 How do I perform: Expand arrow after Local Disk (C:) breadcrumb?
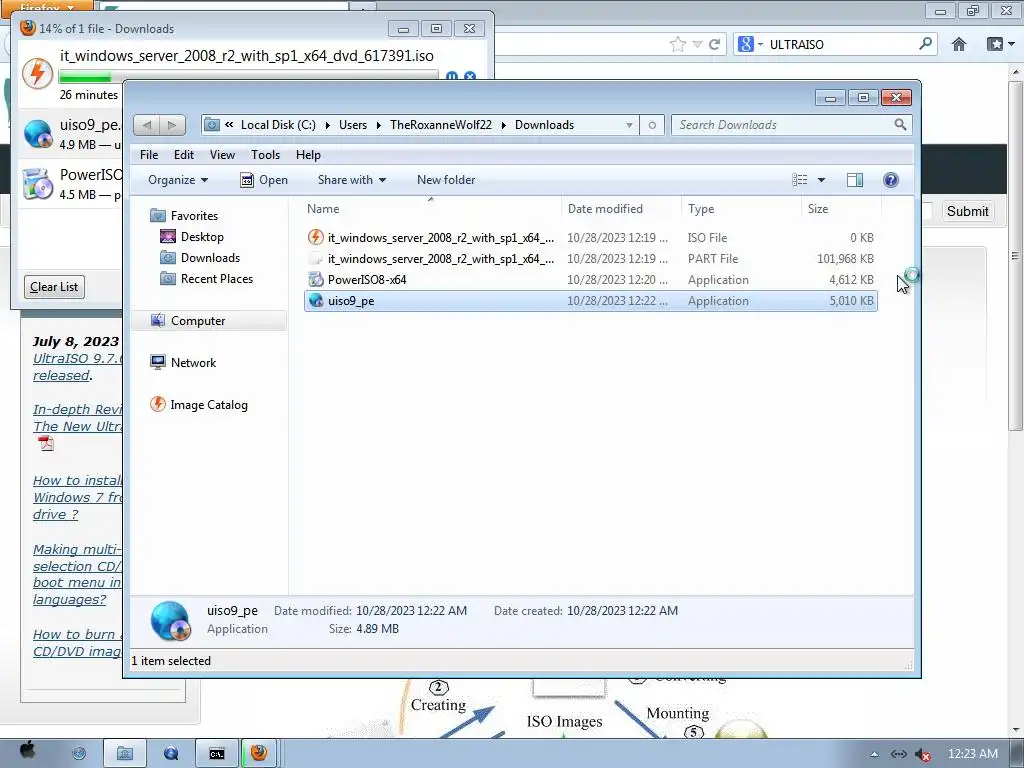pos(327,125)
